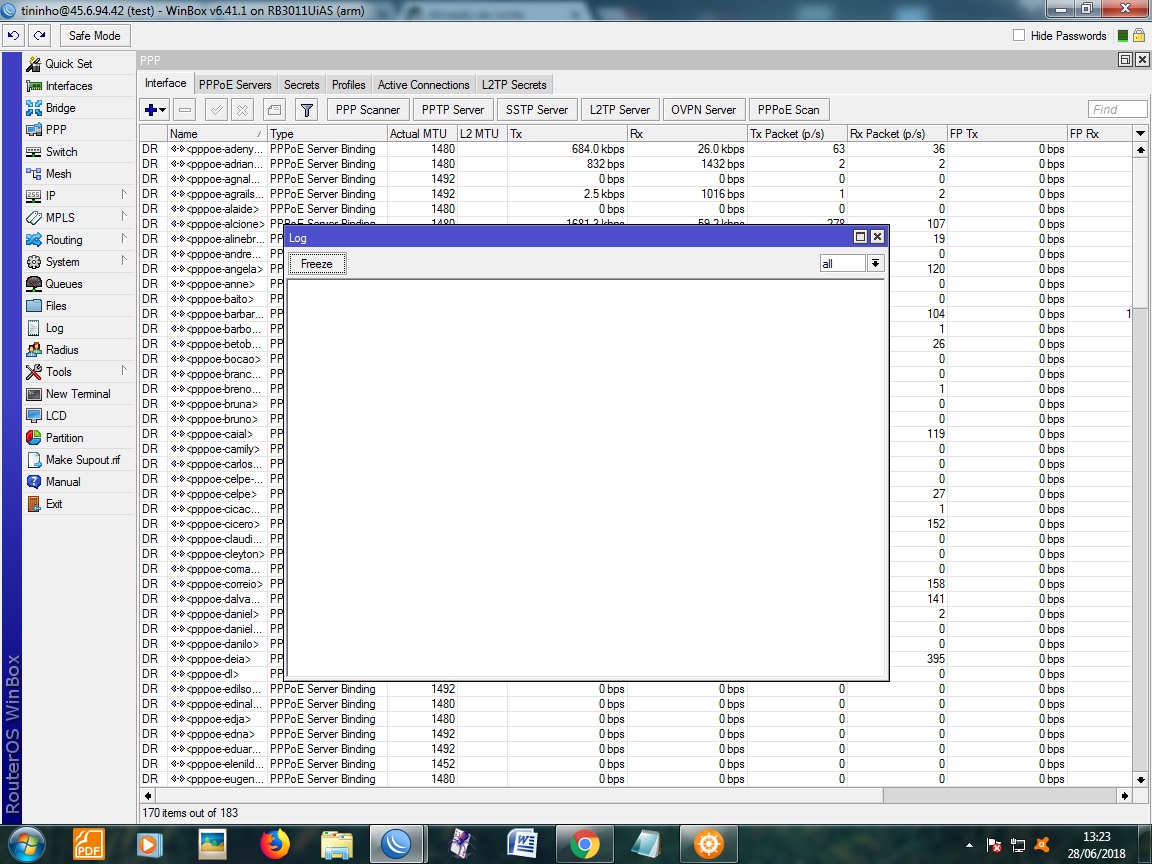This screenshot has height=864, width=1152.
Task: Open the Switch section
Action: tap(61, 152)
